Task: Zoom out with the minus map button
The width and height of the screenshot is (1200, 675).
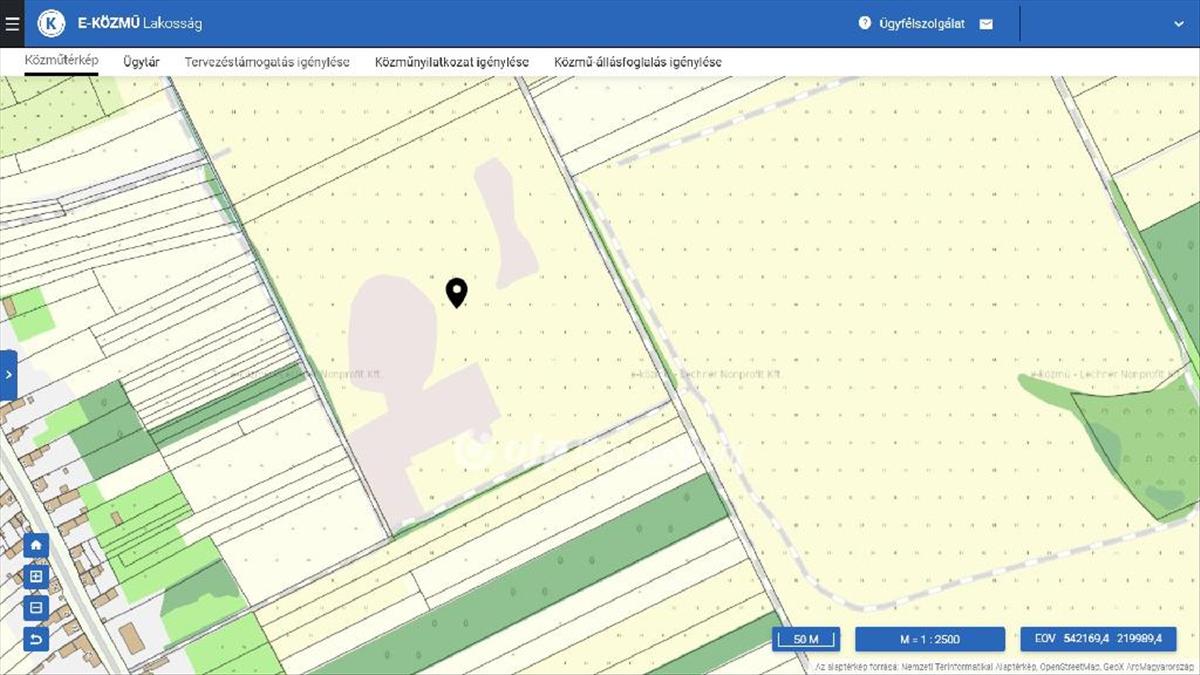Action: pos(37,607)
